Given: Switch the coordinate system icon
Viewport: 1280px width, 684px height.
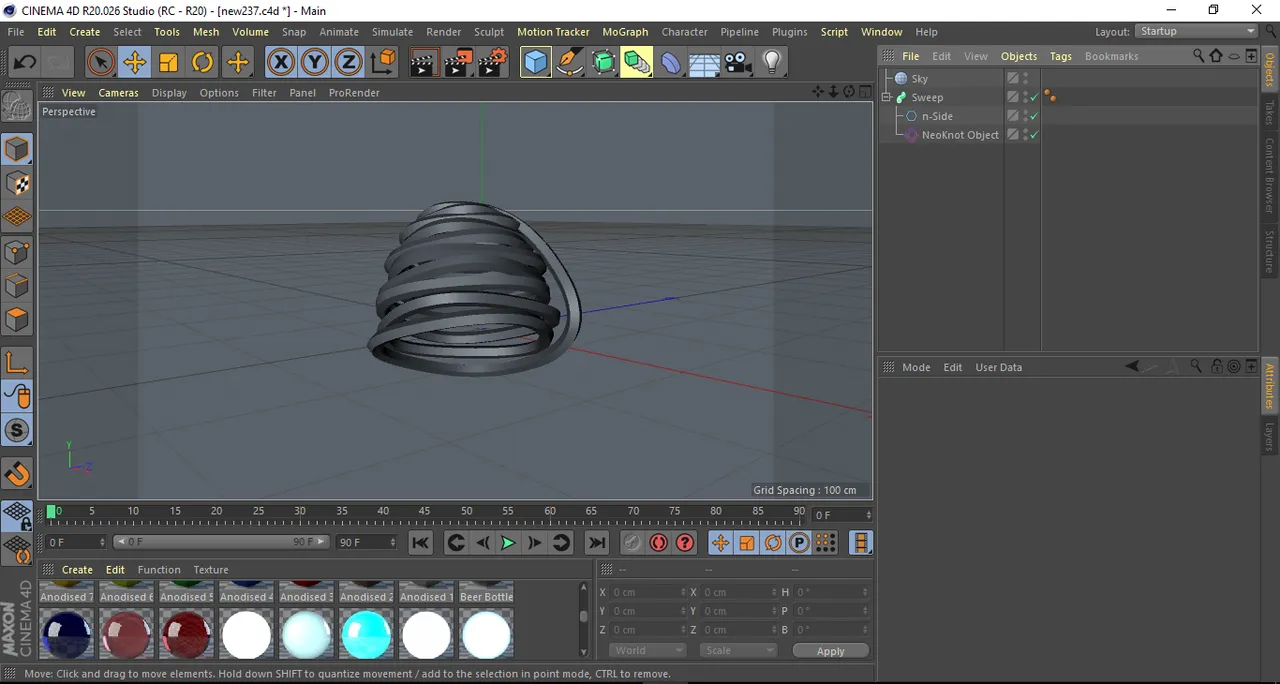Looking at the screenshot, I should 383,63.
